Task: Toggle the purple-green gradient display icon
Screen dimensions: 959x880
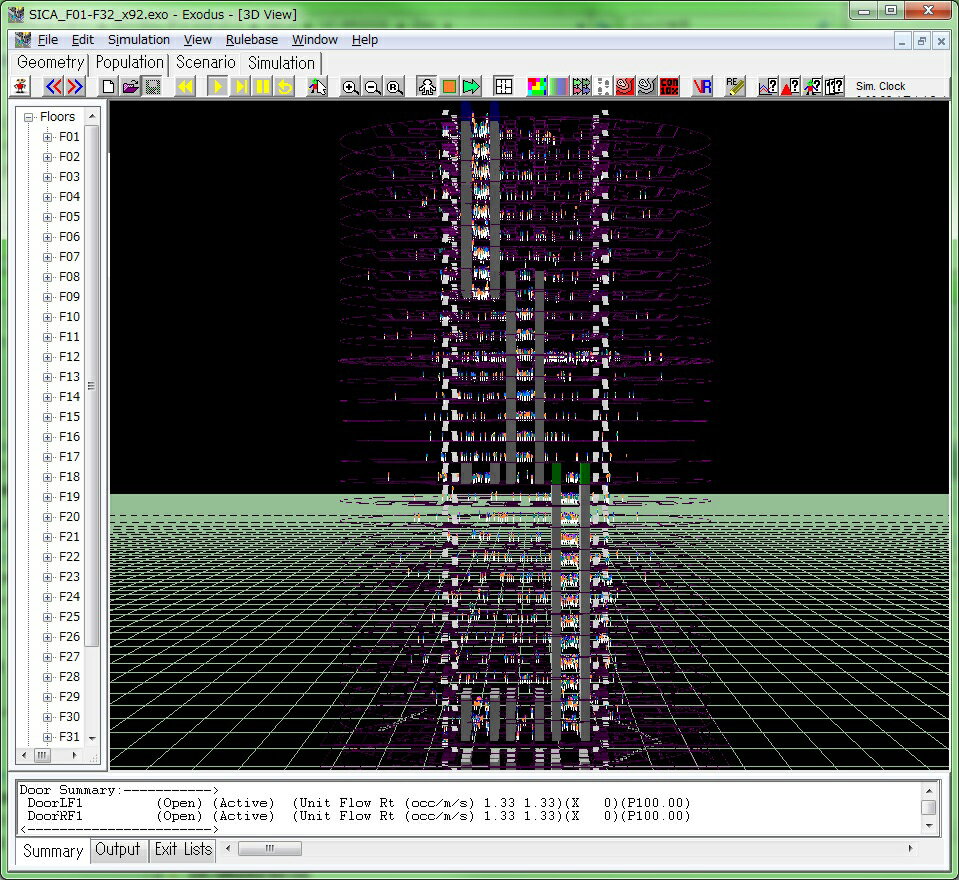Action: click(x=558, y=86)
